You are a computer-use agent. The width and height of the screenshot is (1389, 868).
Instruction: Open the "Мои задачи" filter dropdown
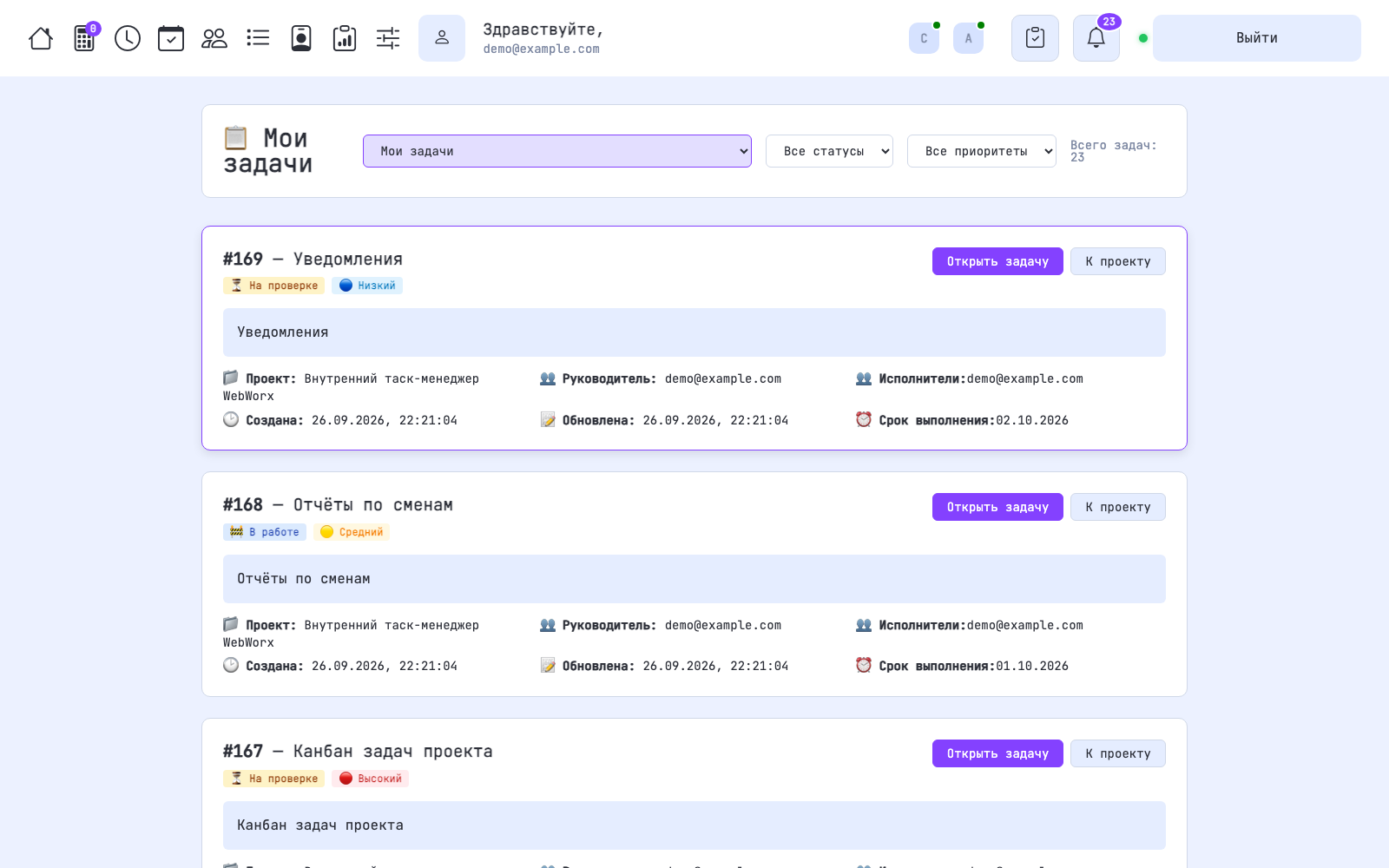coord(557,151)
